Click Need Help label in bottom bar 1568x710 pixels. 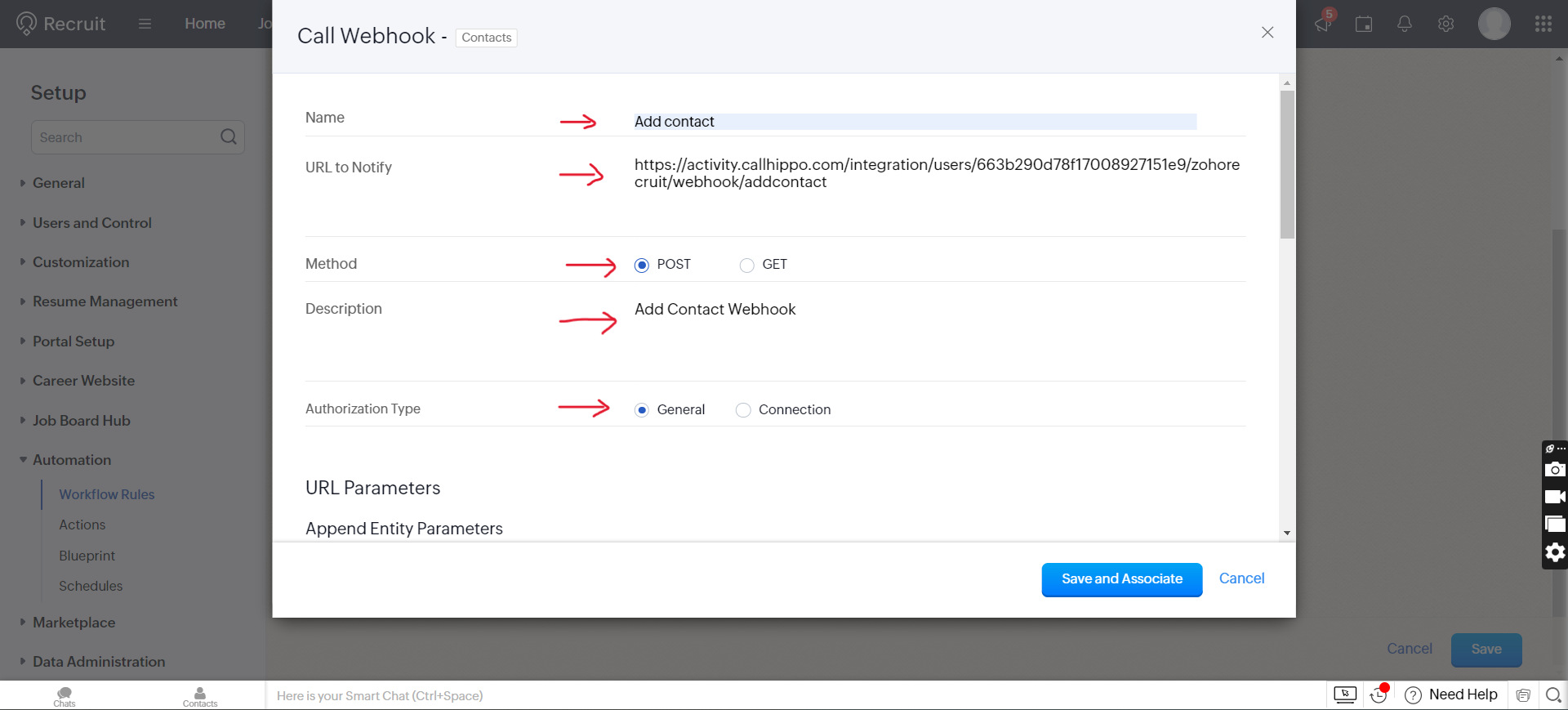pos(1463,694)
